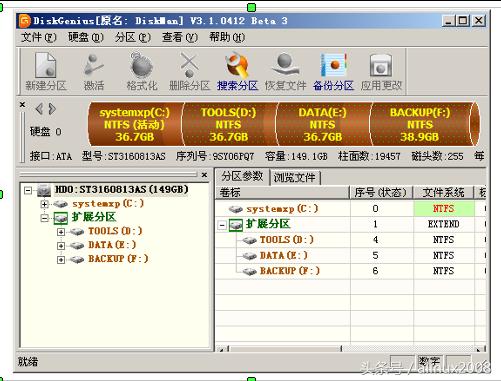Open the 文件(F) menu
The width and height of the screenshot is (501, 381).
(39, 37)
